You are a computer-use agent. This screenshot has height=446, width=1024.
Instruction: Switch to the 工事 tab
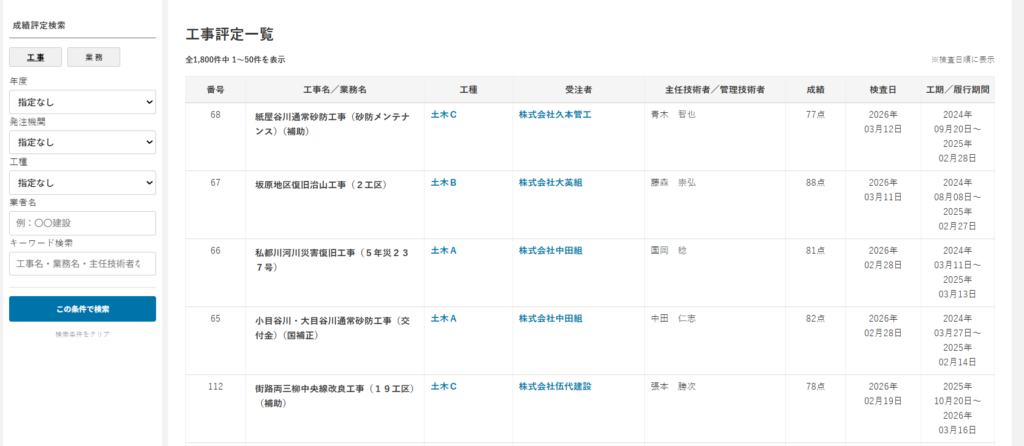click(35, 57)
